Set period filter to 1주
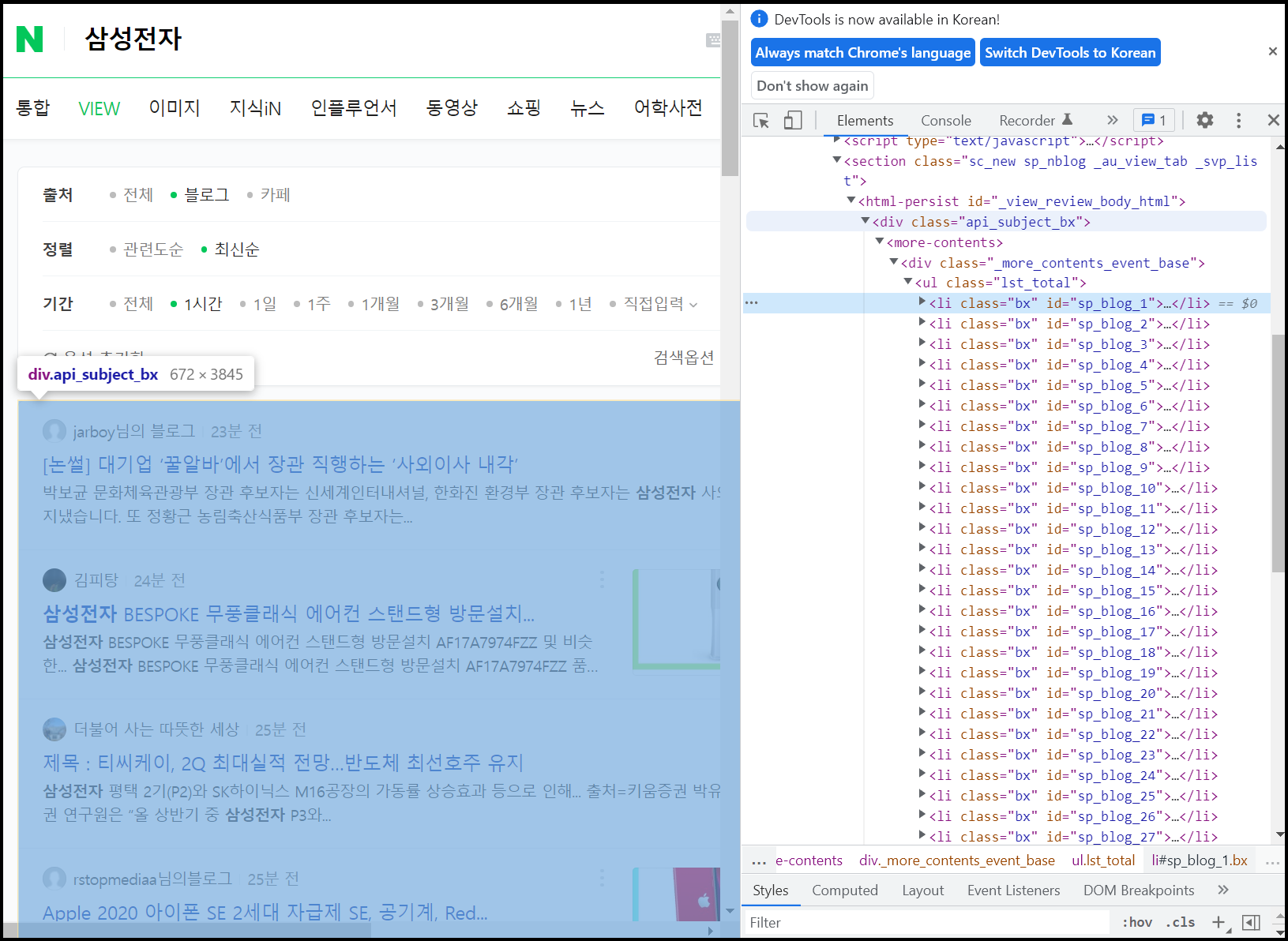Image resolution: width=1288 pixels, height=941 pixels. click(312, 303)
